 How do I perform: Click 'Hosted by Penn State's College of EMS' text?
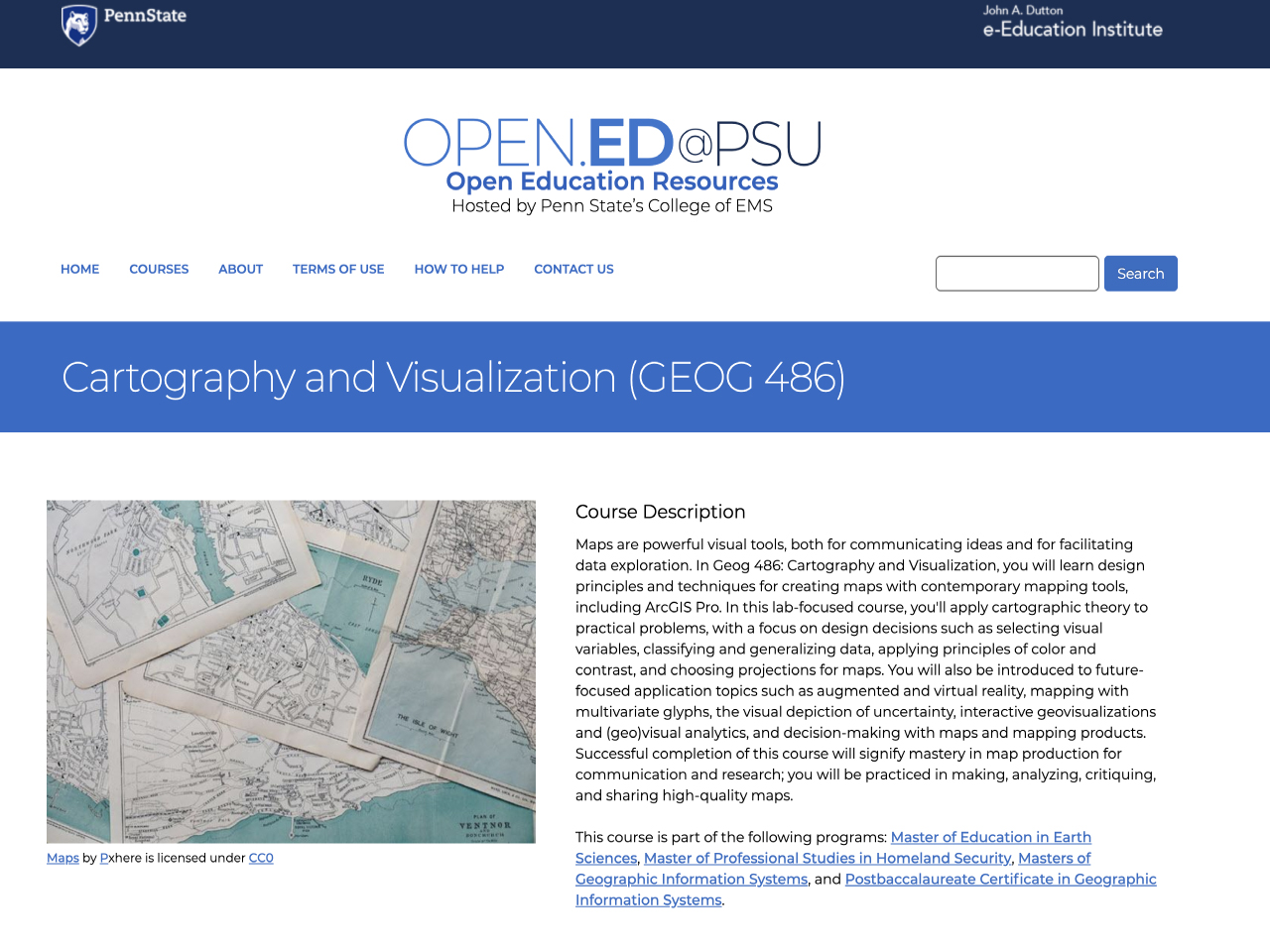[612, 206]
